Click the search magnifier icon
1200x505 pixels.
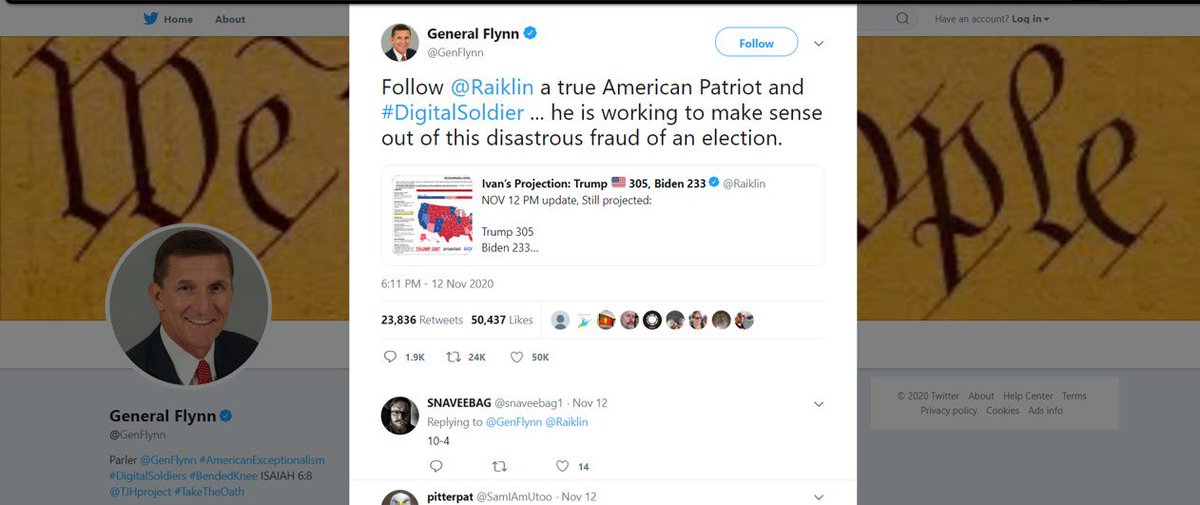[903, 19]
